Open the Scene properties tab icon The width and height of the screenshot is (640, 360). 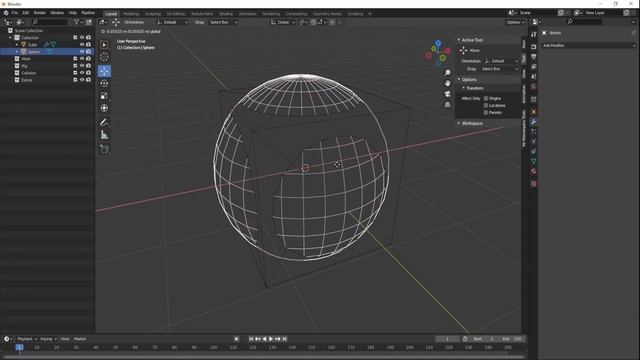[533, 76]
